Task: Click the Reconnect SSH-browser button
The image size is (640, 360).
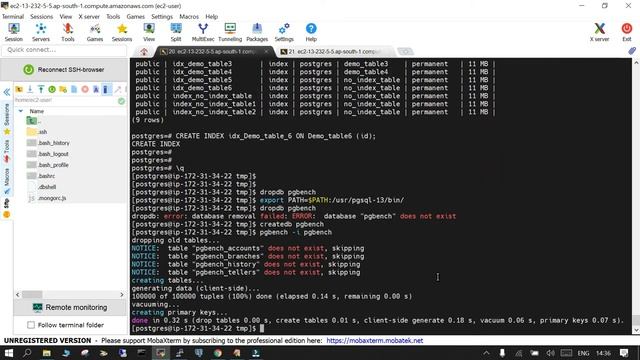Action: pyautogui.click(x=64, y=69)
